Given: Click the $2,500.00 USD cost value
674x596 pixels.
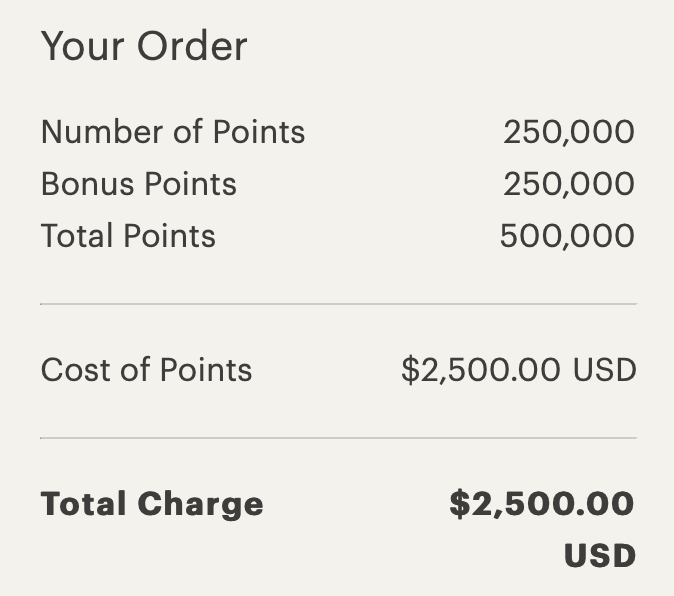Looking at the screenshot, I should (x=518, y=370).
